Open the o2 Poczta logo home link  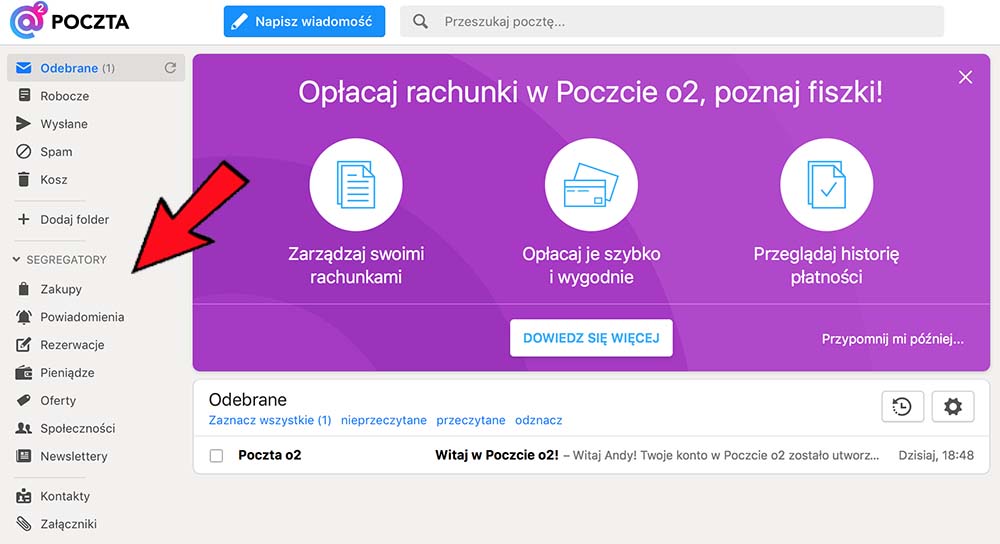click(70, 20)
